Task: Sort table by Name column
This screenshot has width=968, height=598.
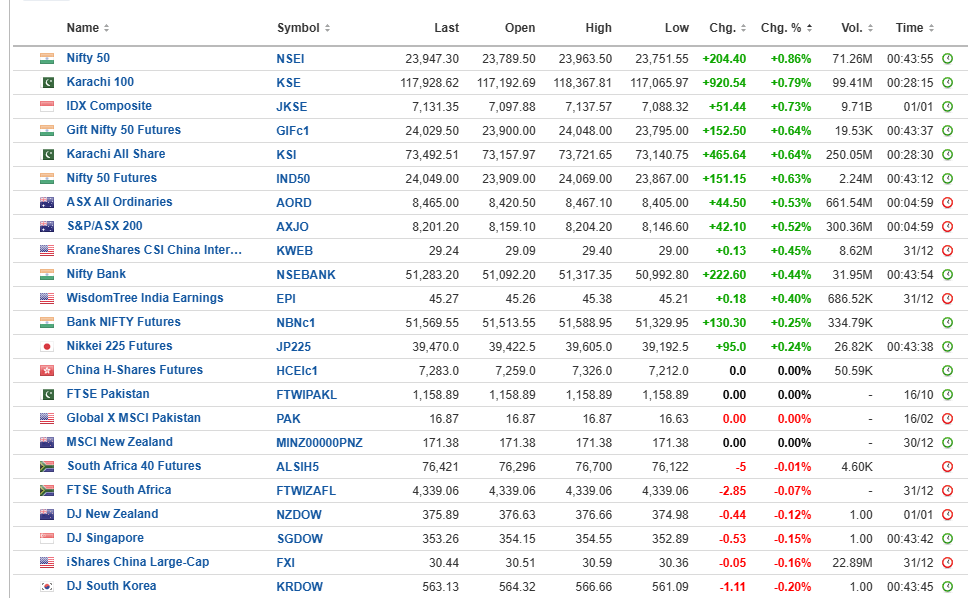Action: pos(88,28)
